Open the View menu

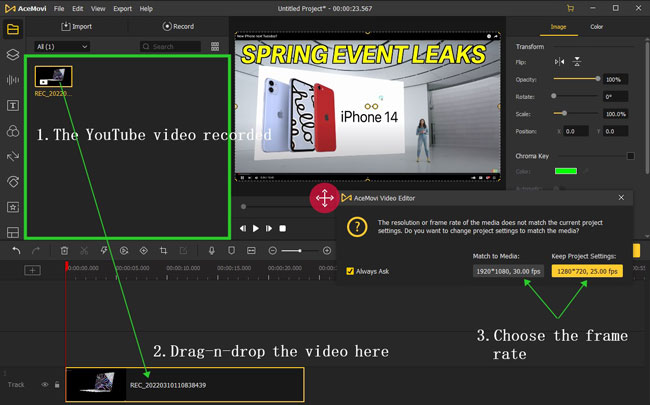pyautogui.click(x=98, y=8)
